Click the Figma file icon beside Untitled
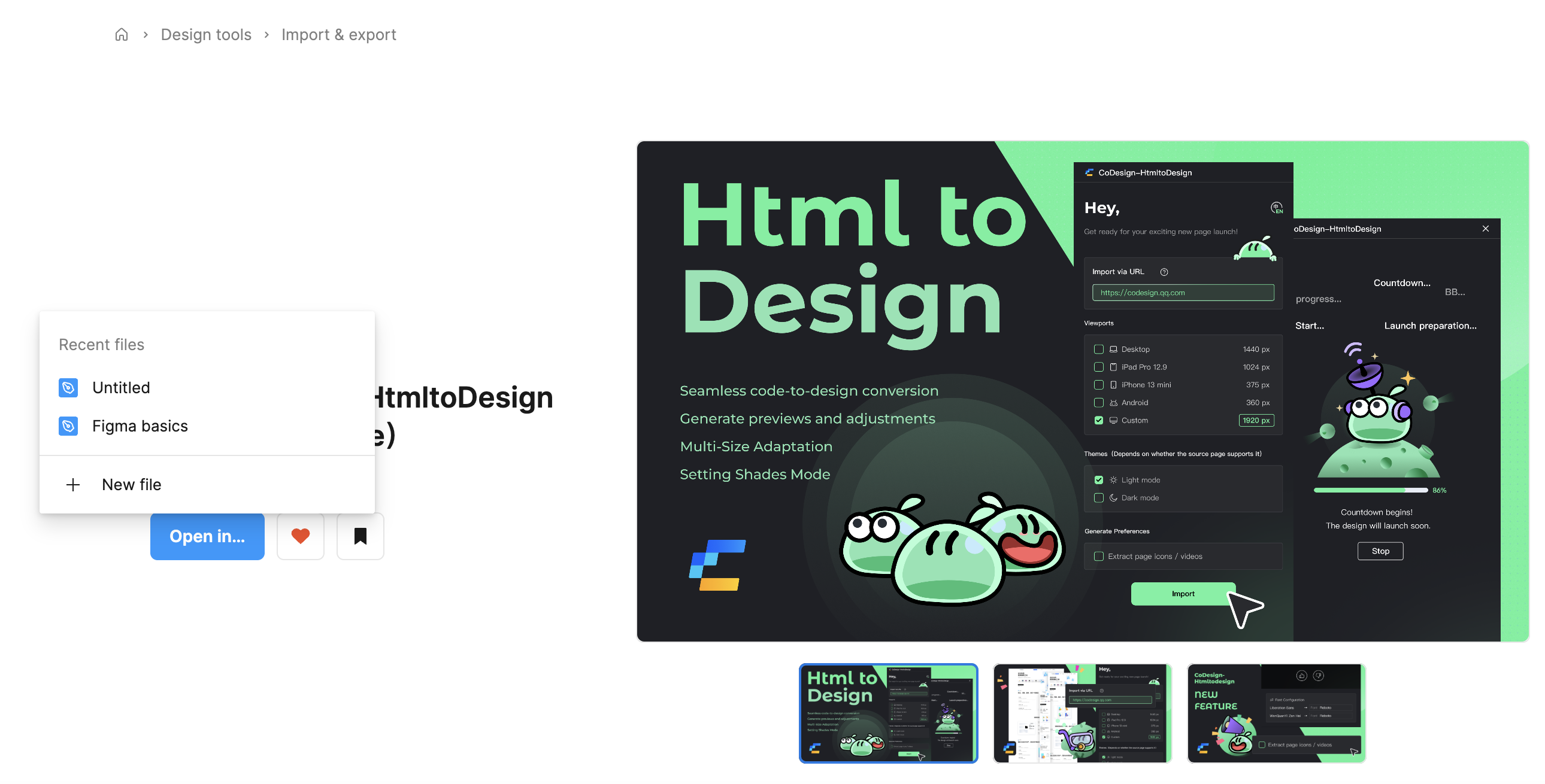The height and width of the screenshot is (784, 1545). (68, 388)
